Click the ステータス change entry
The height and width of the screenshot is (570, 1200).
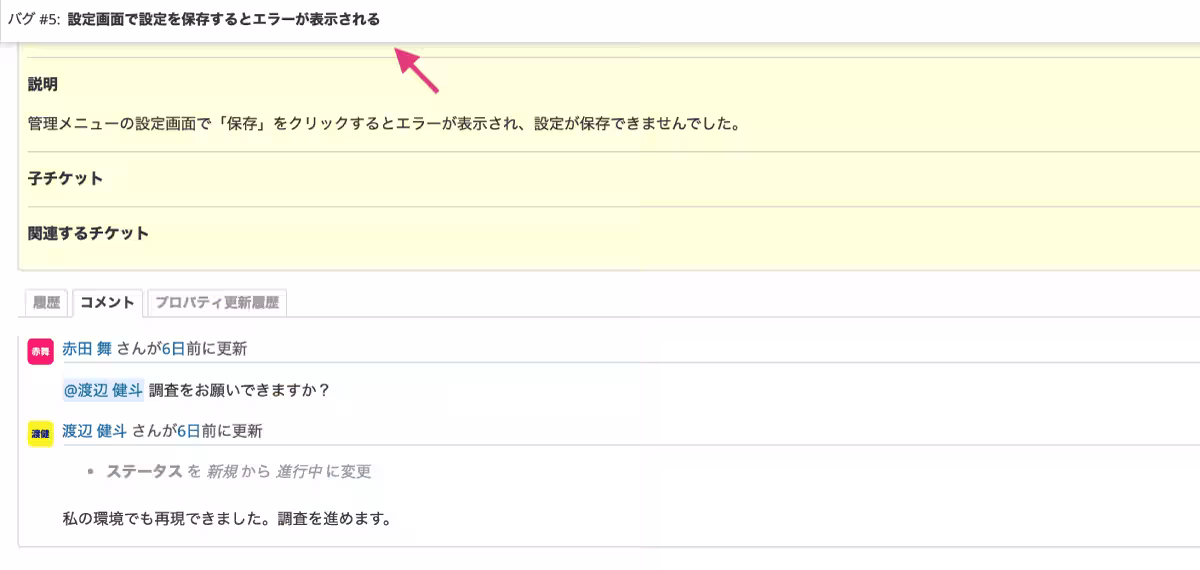(x=238, y=472)
